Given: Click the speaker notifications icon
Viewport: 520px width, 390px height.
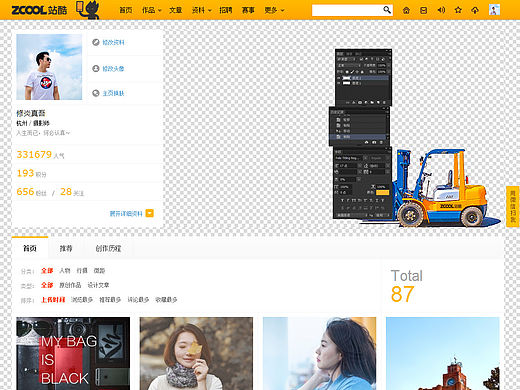Looking at the screenshot, I should (x=441, y=10).
